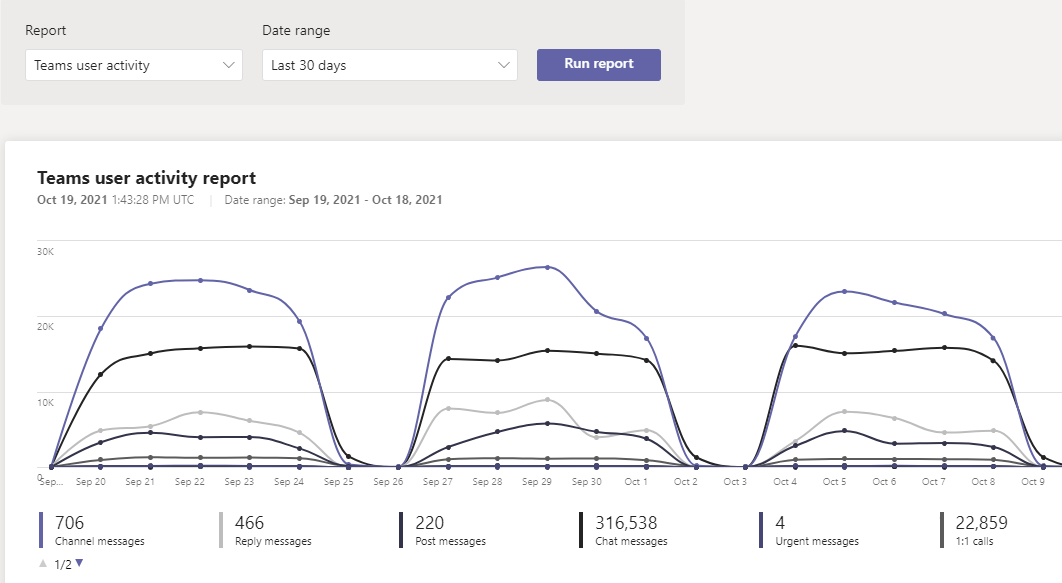Pick the light gray line's Sep 29 data point

click(x=547, y=400)
